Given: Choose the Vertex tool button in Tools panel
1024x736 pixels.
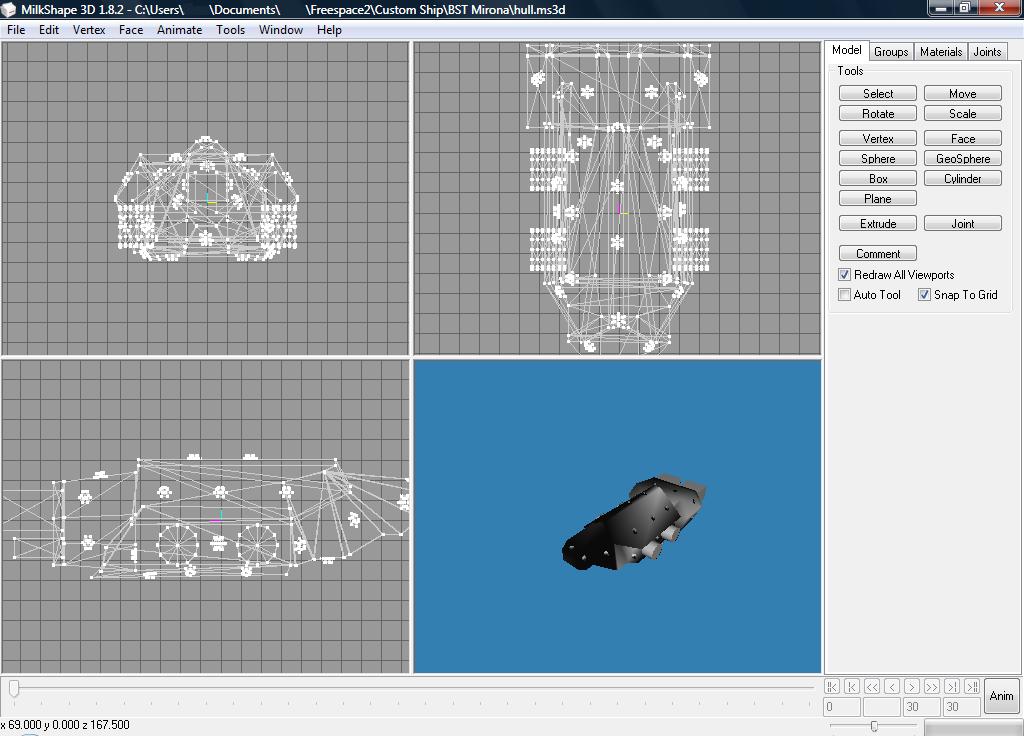Looking at the screenshot, I should [x=878, y=138].
